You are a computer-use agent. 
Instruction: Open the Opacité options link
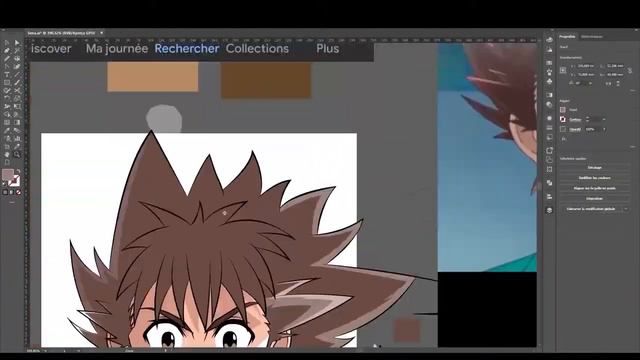point(575,129)
